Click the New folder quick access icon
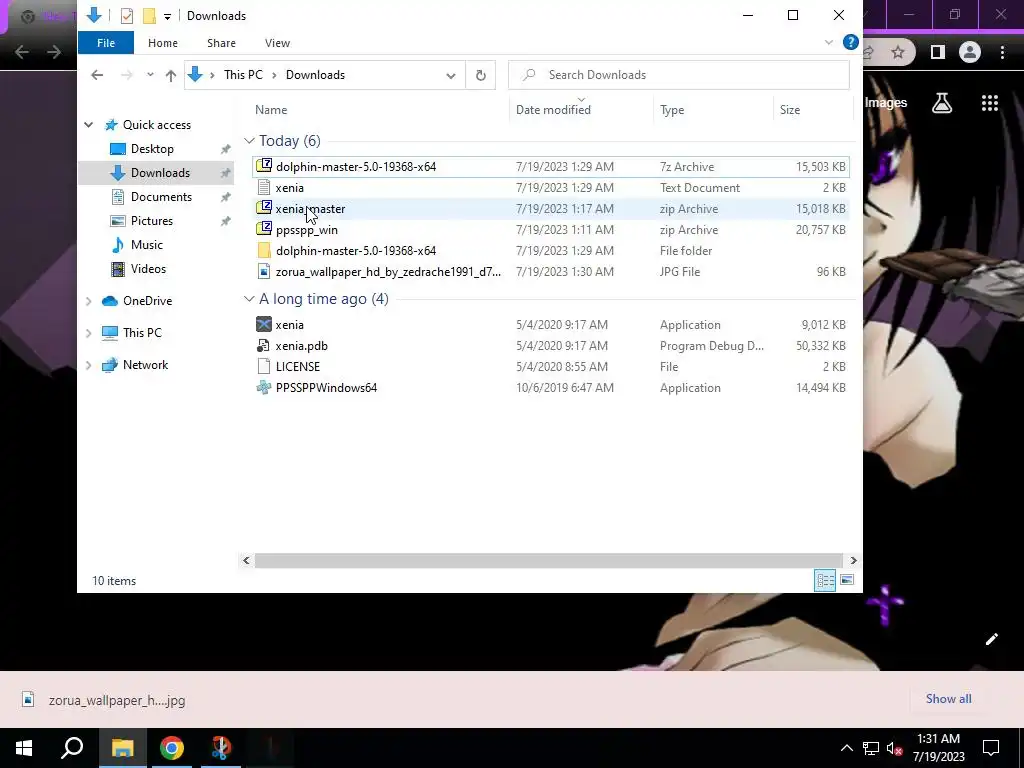1024x768 pixels. pyautogui.click(x=150, y=16)
